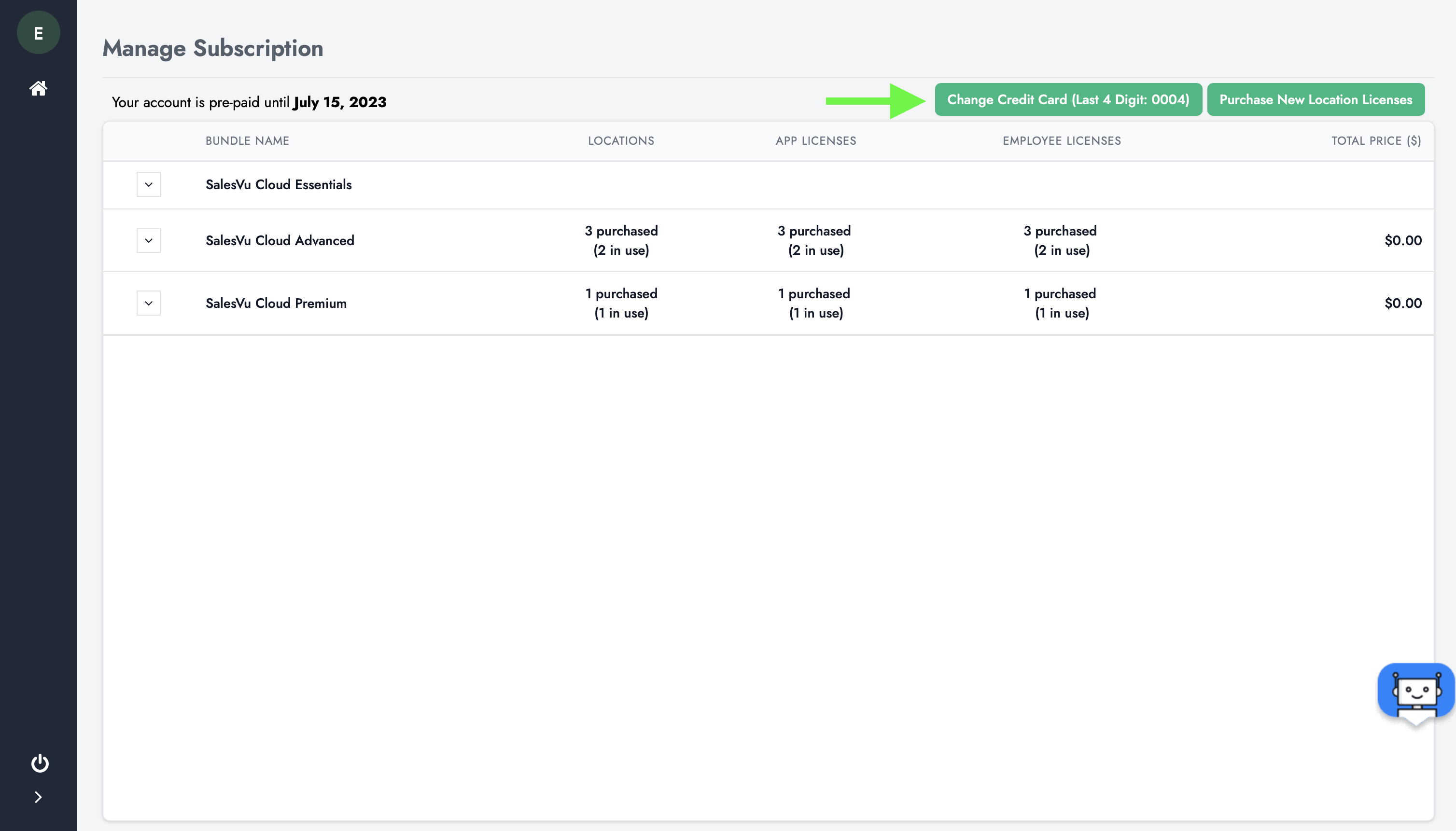Click the Bundle Name column header
The image size is (1456, 831).
coord(247,141)
